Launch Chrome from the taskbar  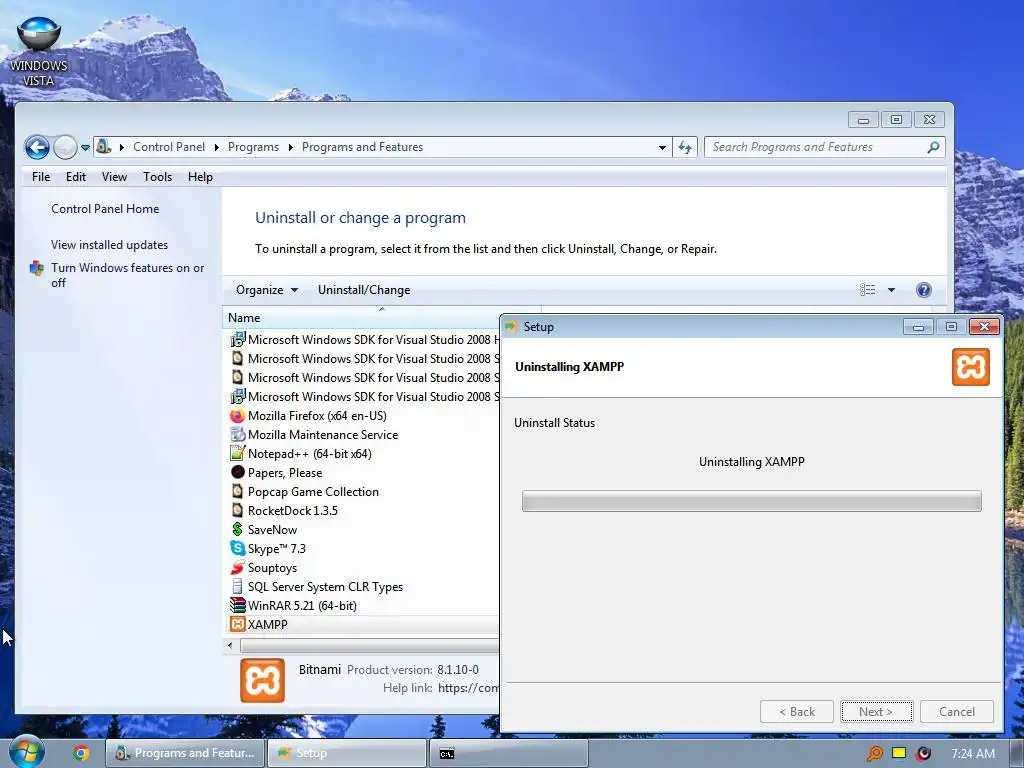(81, 754)
